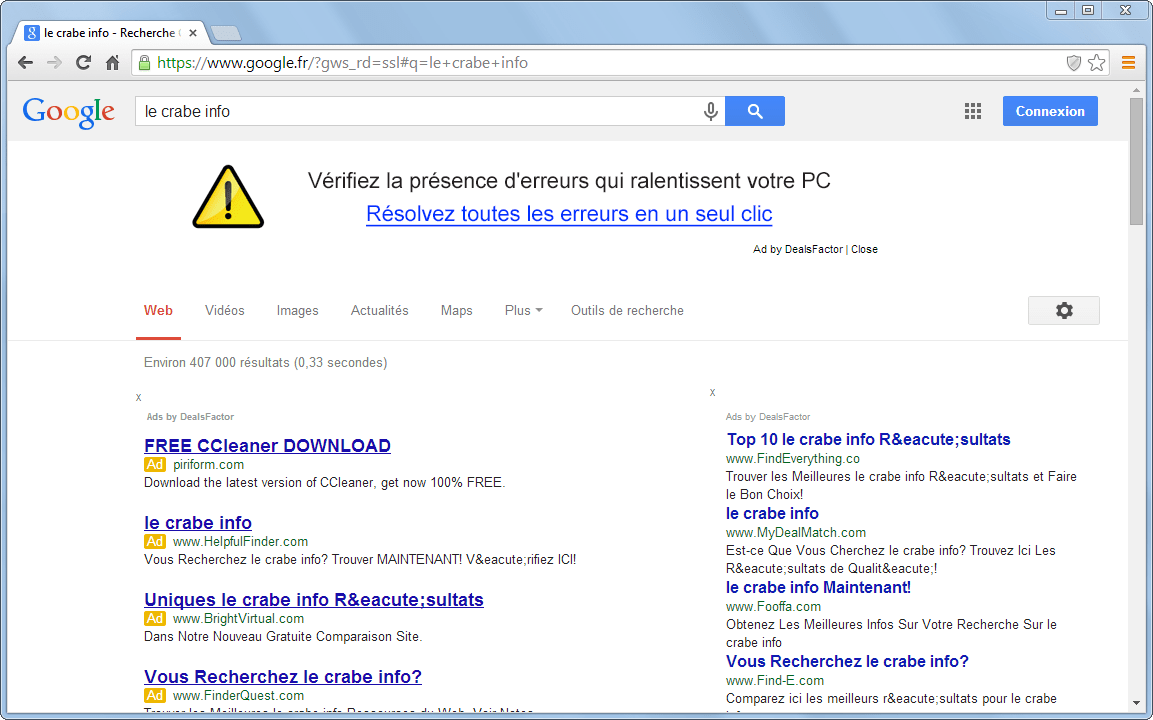Click the green SSL padlock icon
The width and height of the screenshot is (1153, 720).
click(145, 63)
